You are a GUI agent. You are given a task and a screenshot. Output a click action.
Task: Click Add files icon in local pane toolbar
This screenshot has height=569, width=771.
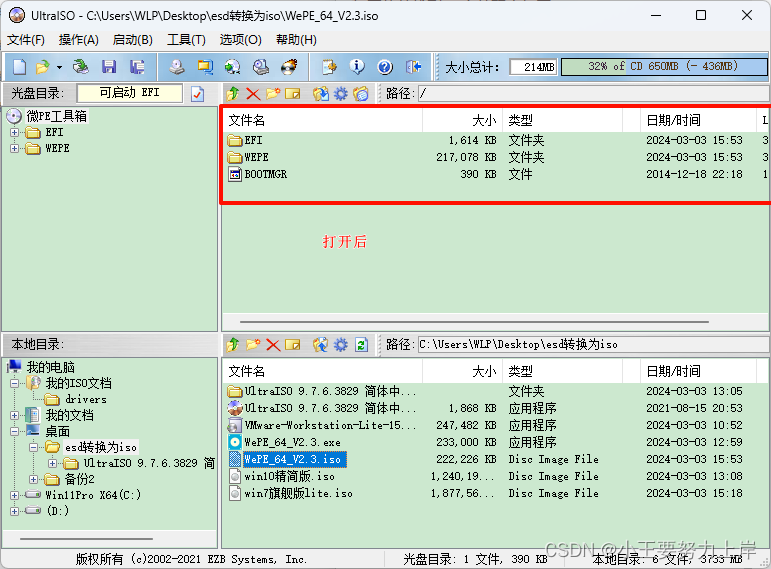pos(321,345)
